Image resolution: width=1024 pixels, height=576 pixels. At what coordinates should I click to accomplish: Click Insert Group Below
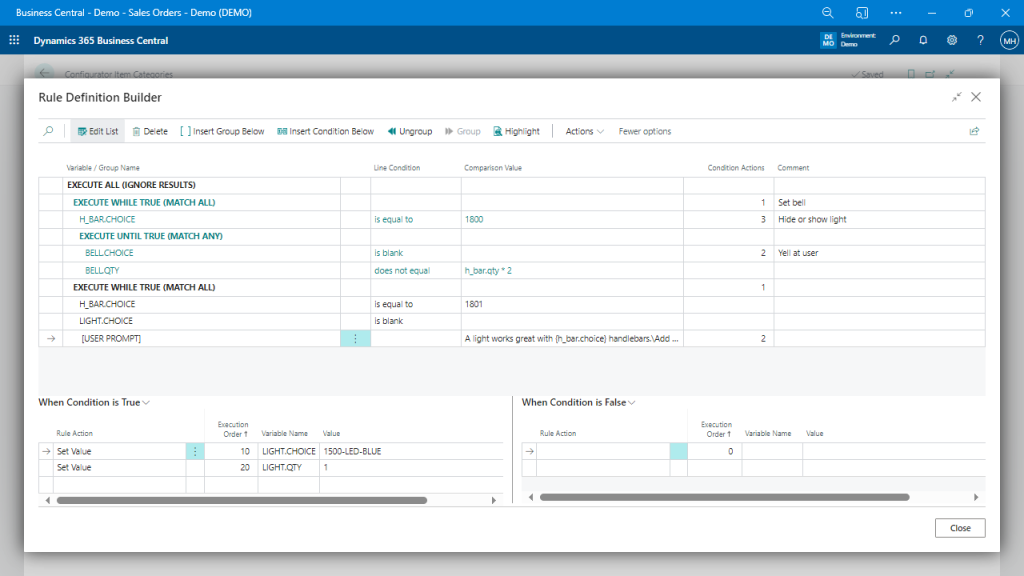(x=222, y=131)
